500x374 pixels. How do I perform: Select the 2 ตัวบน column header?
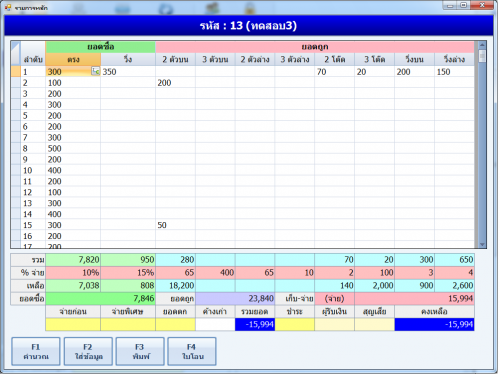[175, 59]
